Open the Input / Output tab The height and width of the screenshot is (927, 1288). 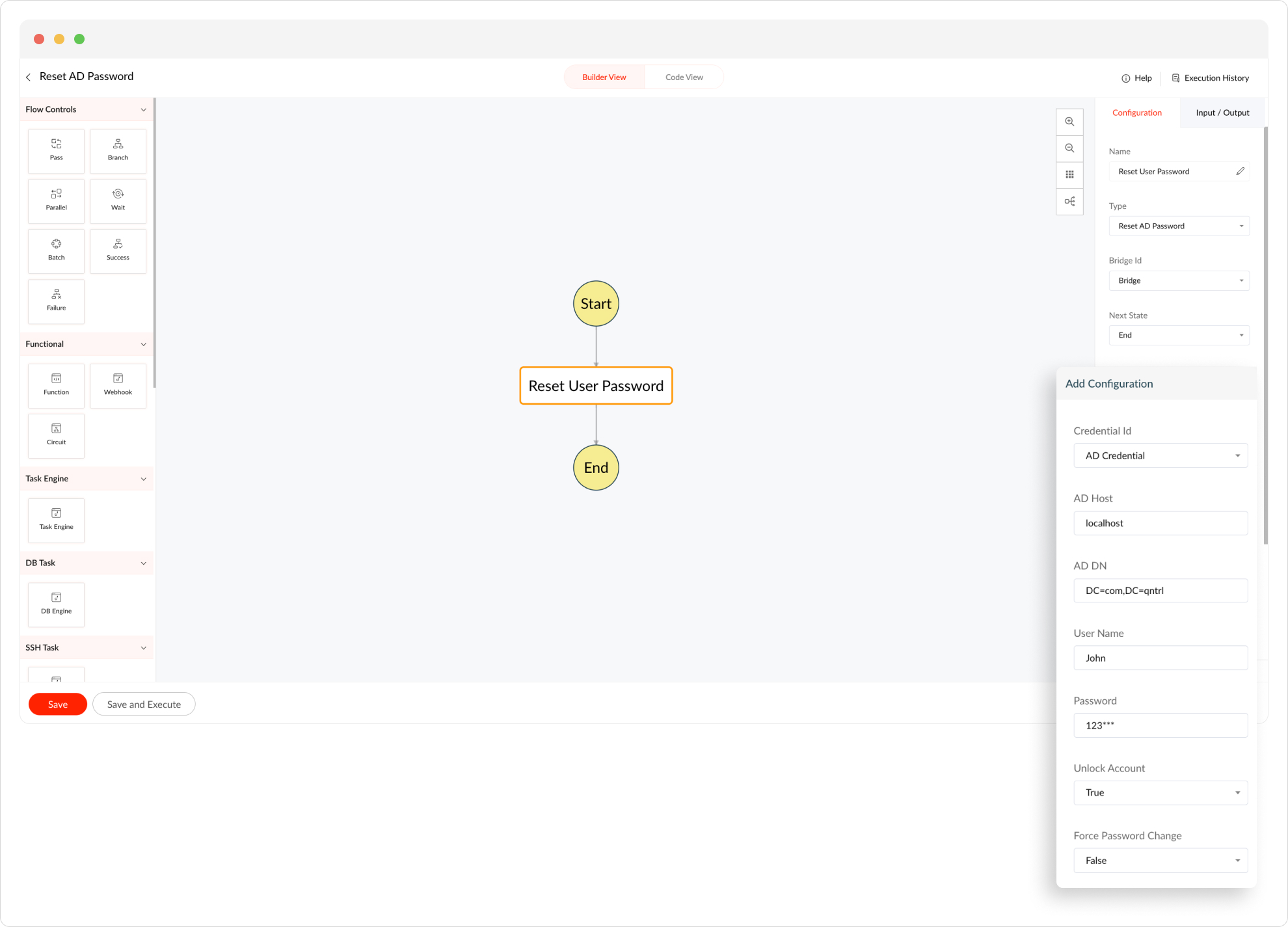[1222, 113]
